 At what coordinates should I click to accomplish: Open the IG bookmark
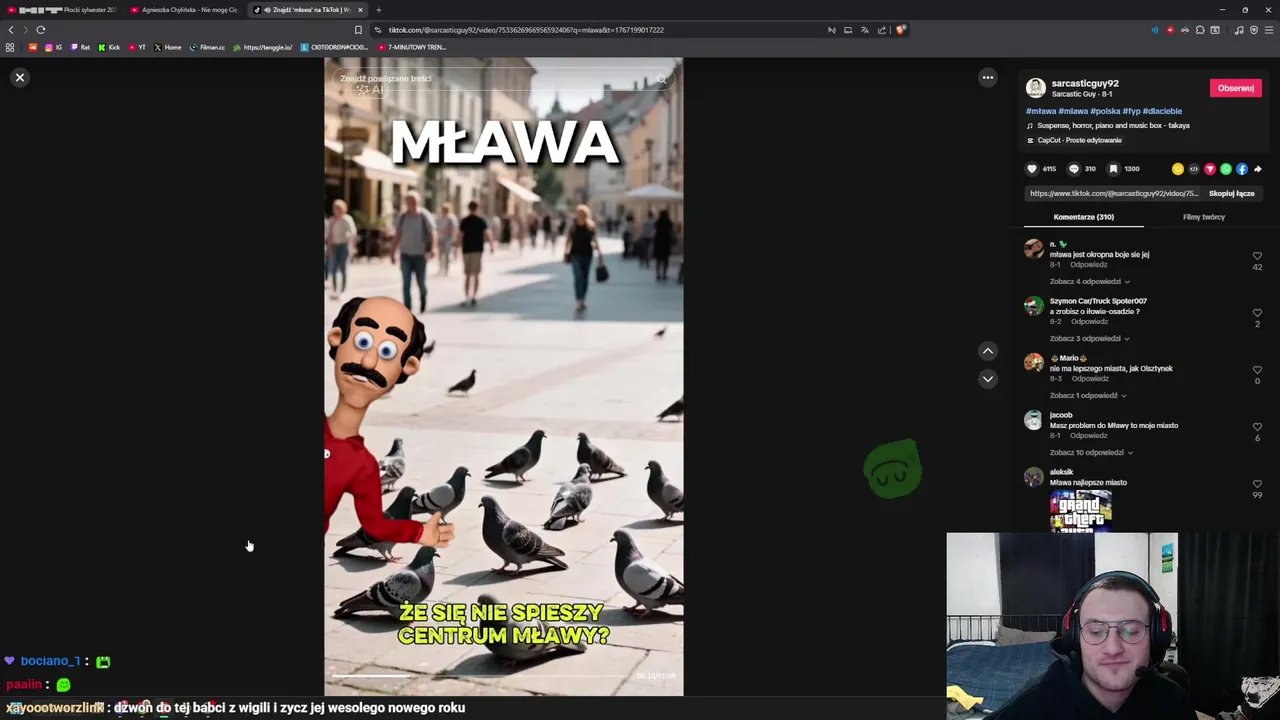coord(53,47)
